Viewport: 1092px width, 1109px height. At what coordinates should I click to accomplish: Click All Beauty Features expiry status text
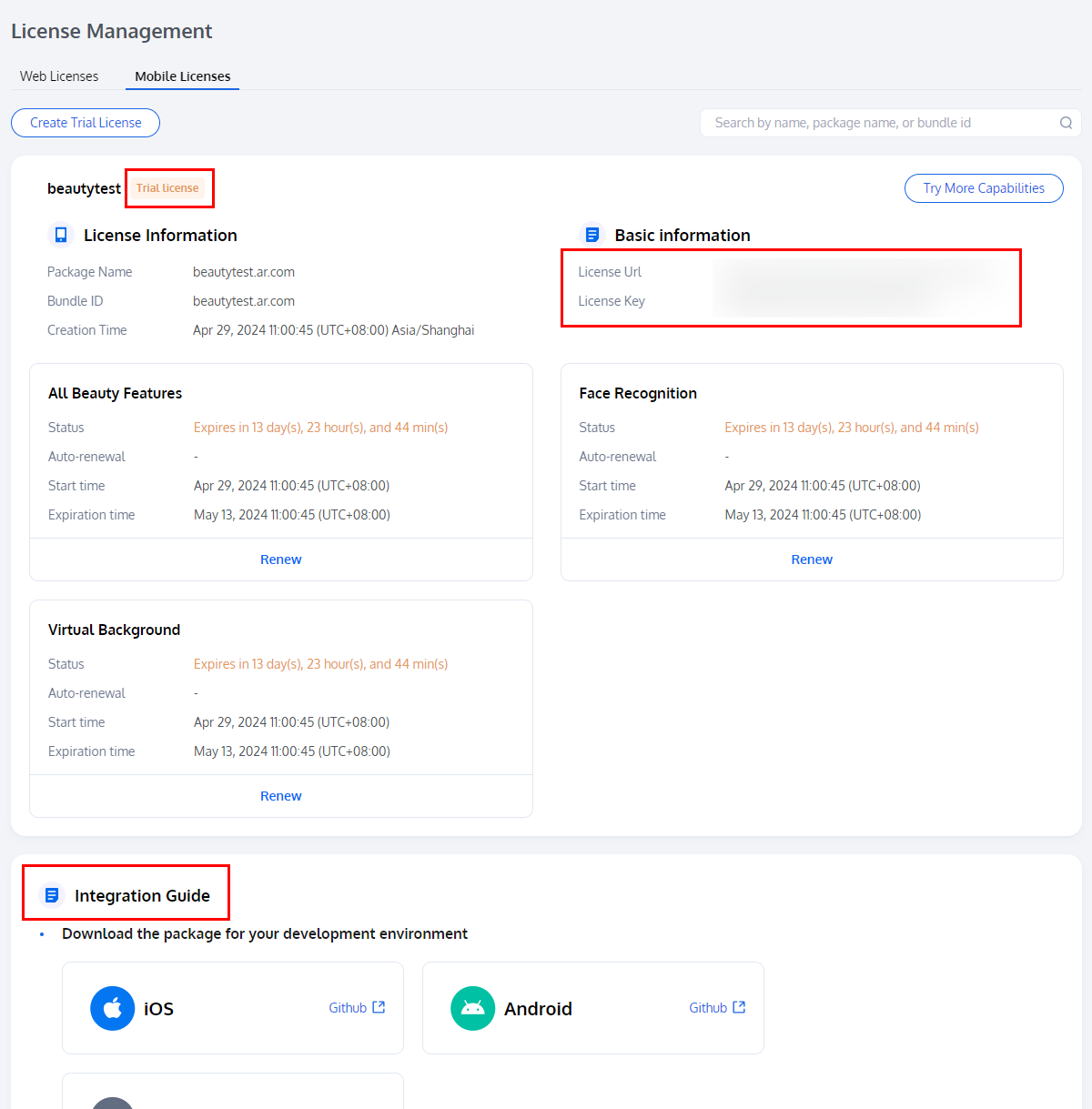coord(321,428)
